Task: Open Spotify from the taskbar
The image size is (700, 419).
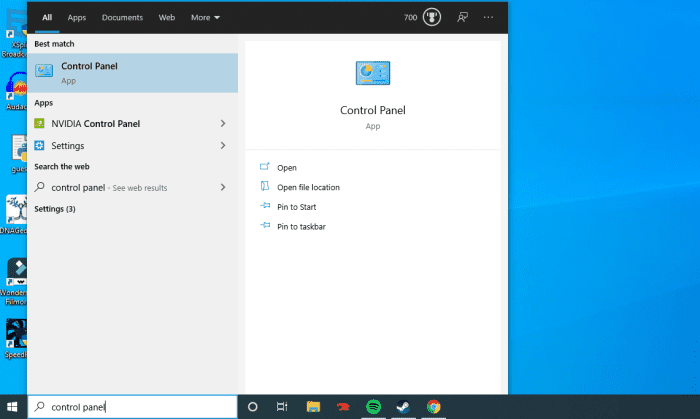Action: [x=373, y=407]
